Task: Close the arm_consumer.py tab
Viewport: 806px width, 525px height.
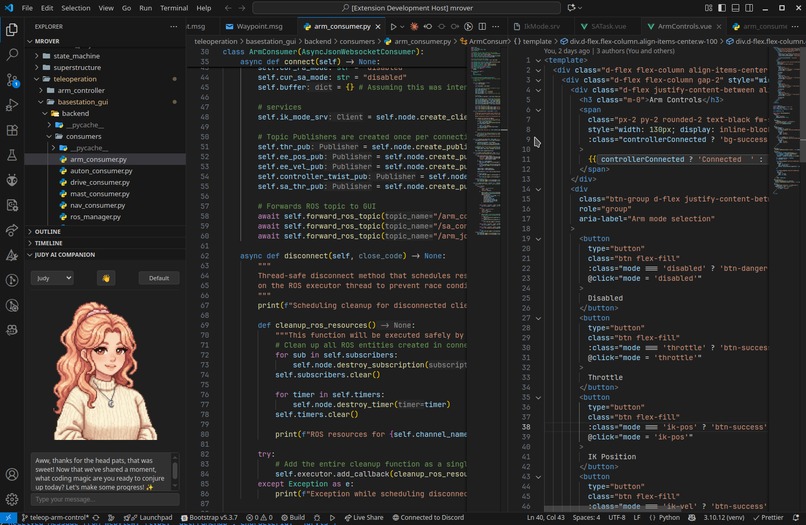Action: [378, 26]
